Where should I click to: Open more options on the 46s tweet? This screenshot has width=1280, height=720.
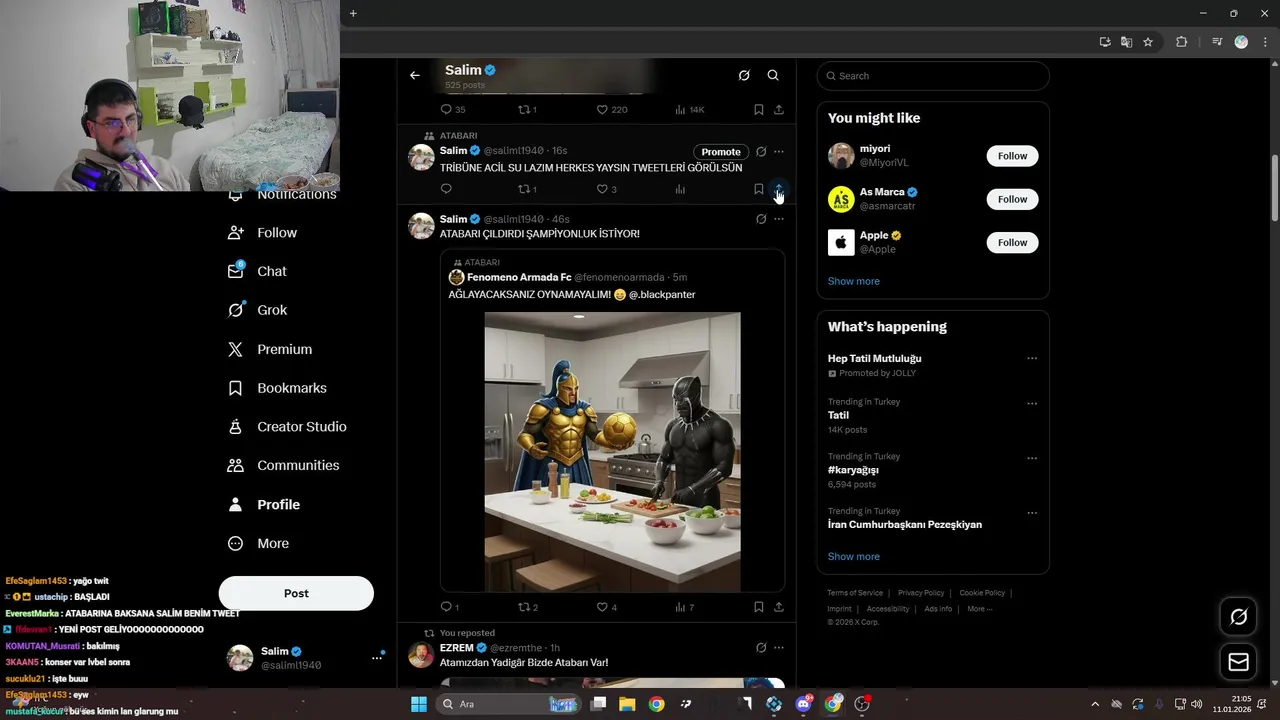click(x=779, y=219)
